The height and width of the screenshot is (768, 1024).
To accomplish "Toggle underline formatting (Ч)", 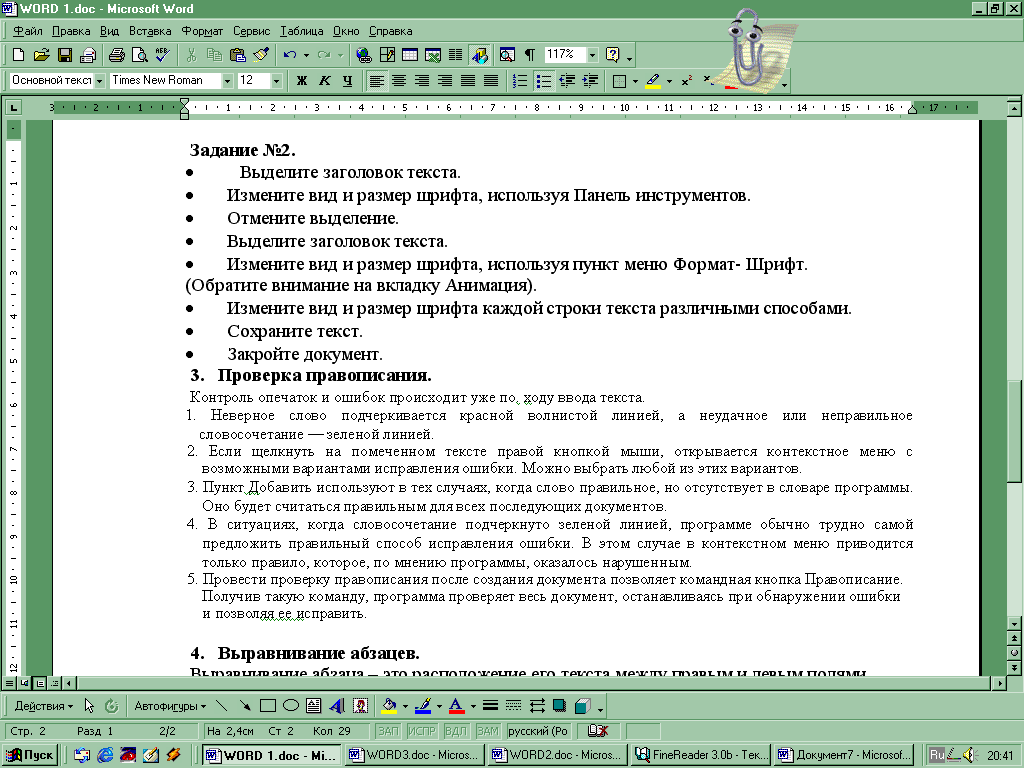I will [x=347, y=80].
